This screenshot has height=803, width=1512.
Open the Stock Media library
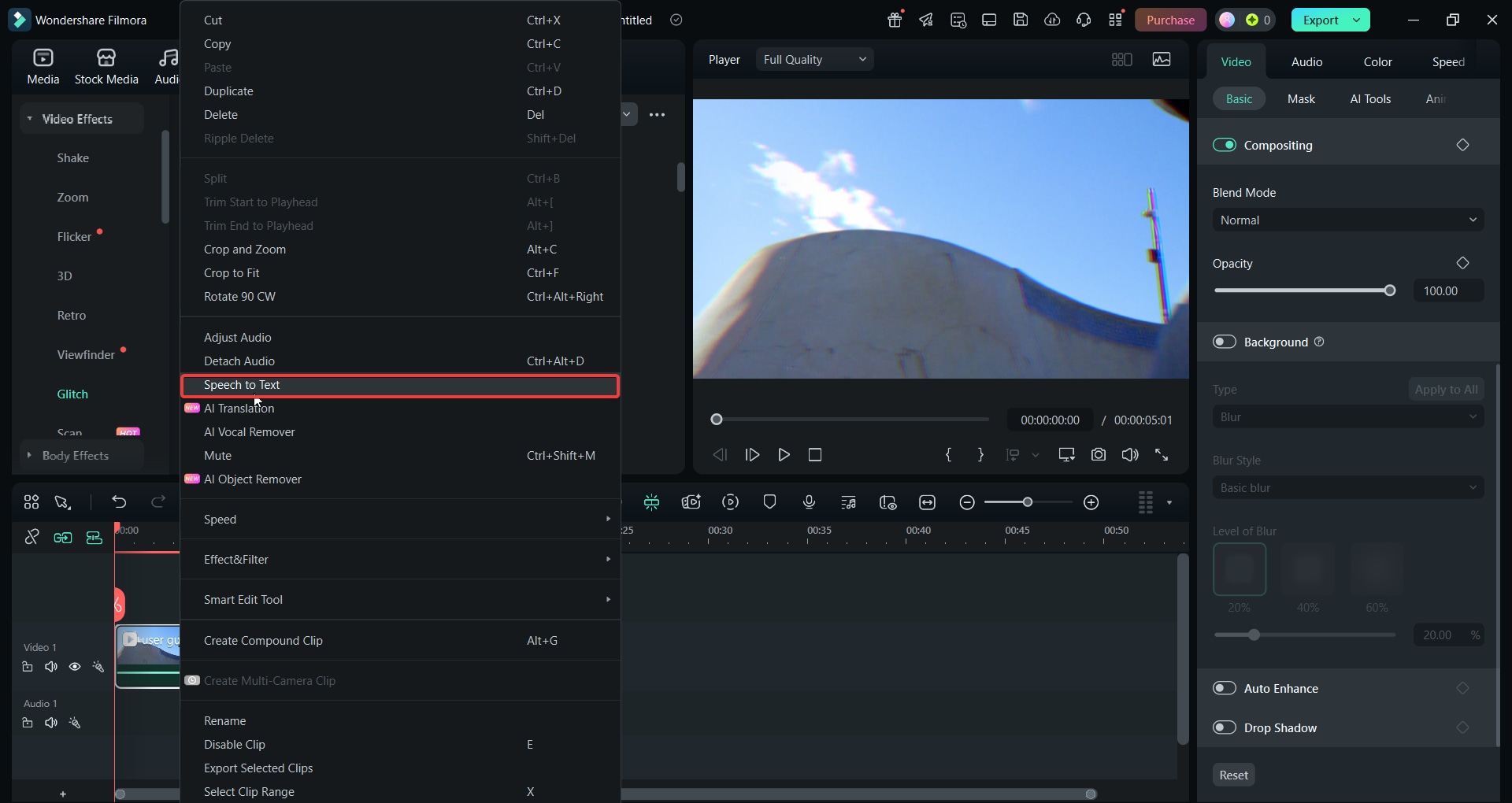(106, 66)
